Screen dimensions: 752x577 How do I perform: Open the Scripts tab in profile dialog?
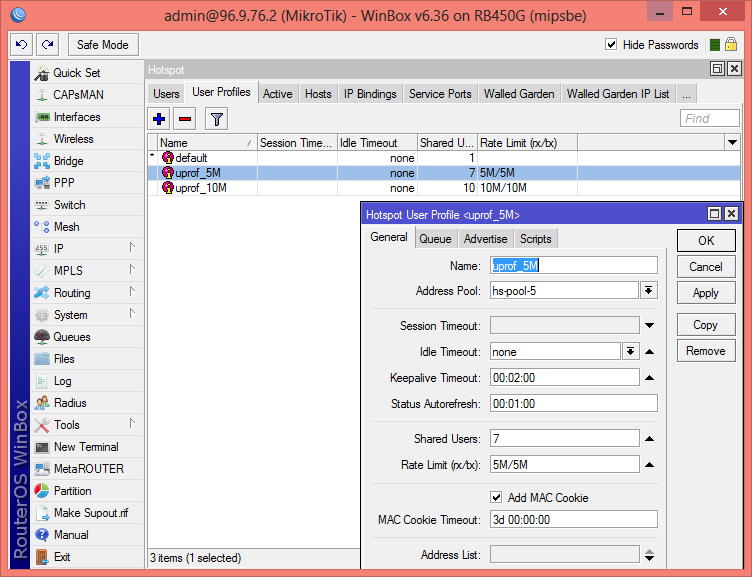pyautogui.click(x=536, y=239)
